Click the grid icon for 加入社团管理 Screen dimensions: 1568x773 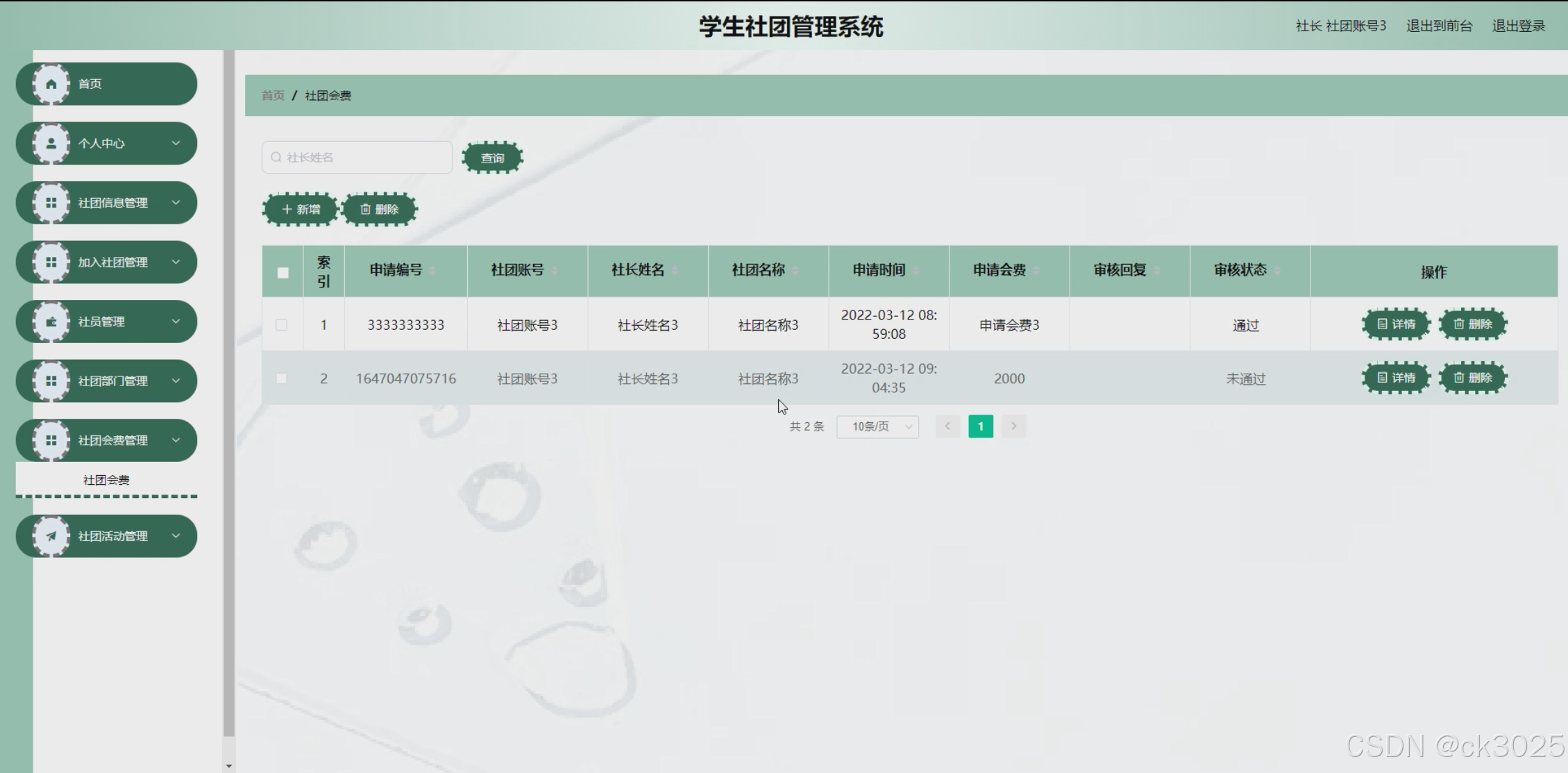point(51,263)
